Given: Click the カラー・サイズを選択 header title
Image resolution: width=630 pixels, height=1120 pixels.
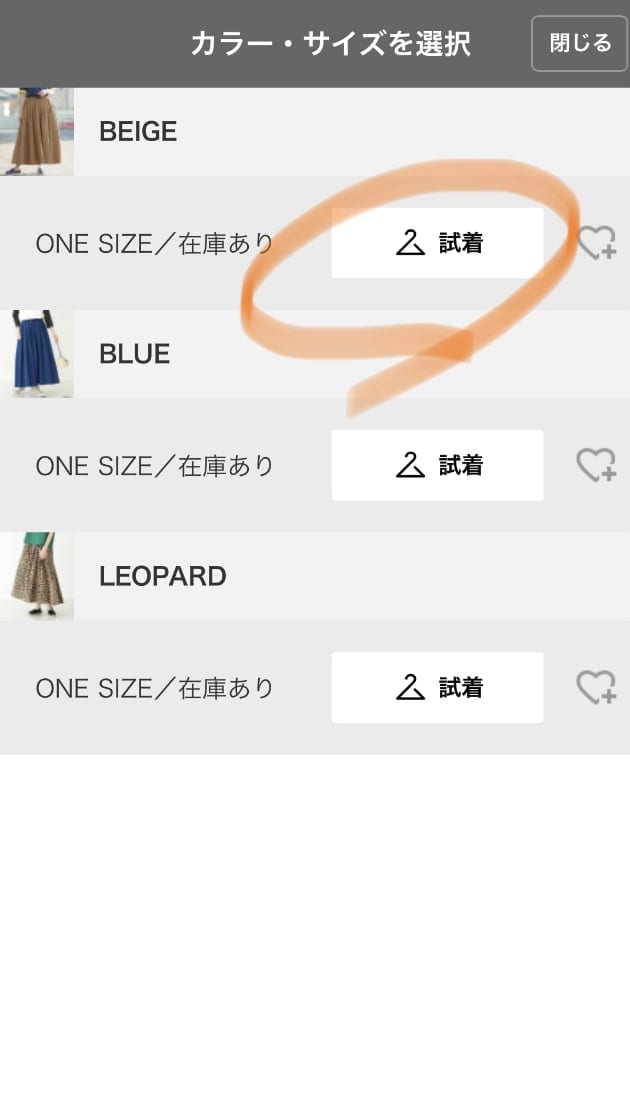Looking at the screenshot, I should point(331,44).
